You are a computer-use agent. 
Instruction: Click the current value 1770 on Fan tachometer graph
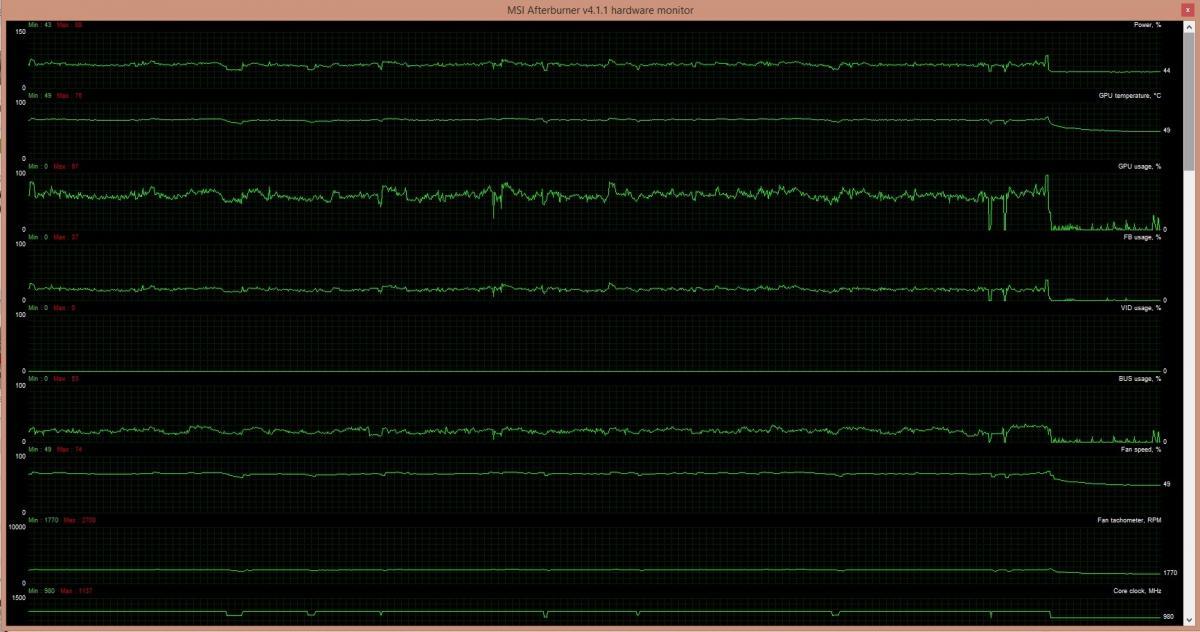(1170, 574)
